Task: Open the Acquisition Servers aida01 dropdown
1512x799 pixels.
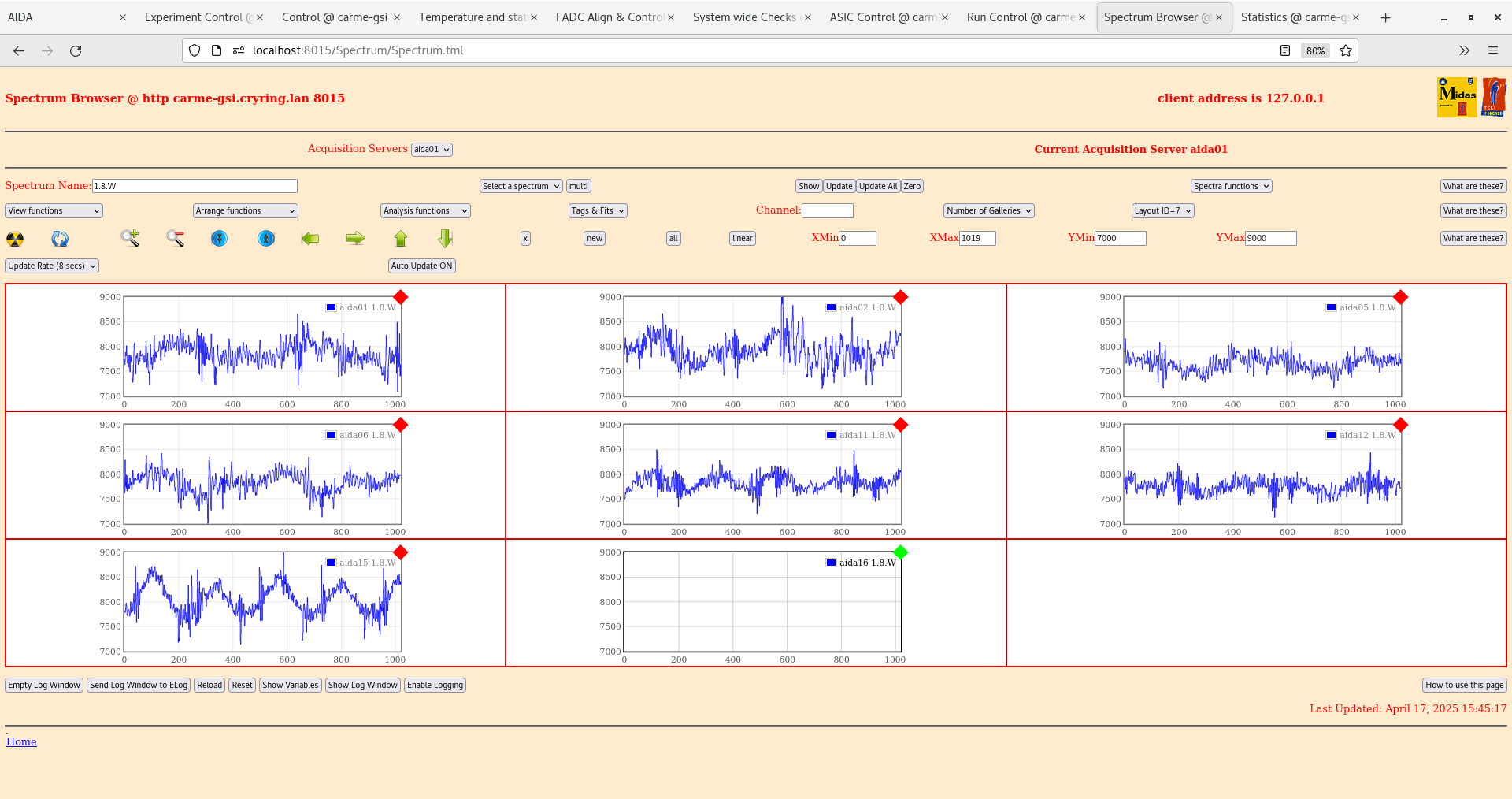Action: pos(432,150)
